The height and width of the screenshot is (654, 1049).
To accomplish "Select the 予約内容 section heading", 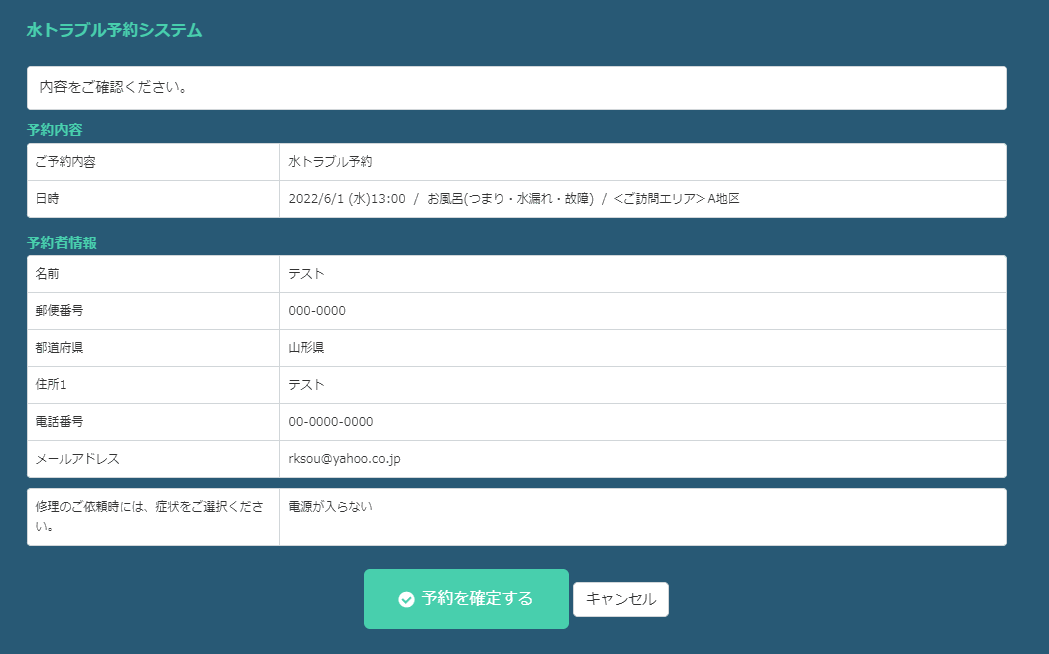I will tap(54, 130).
